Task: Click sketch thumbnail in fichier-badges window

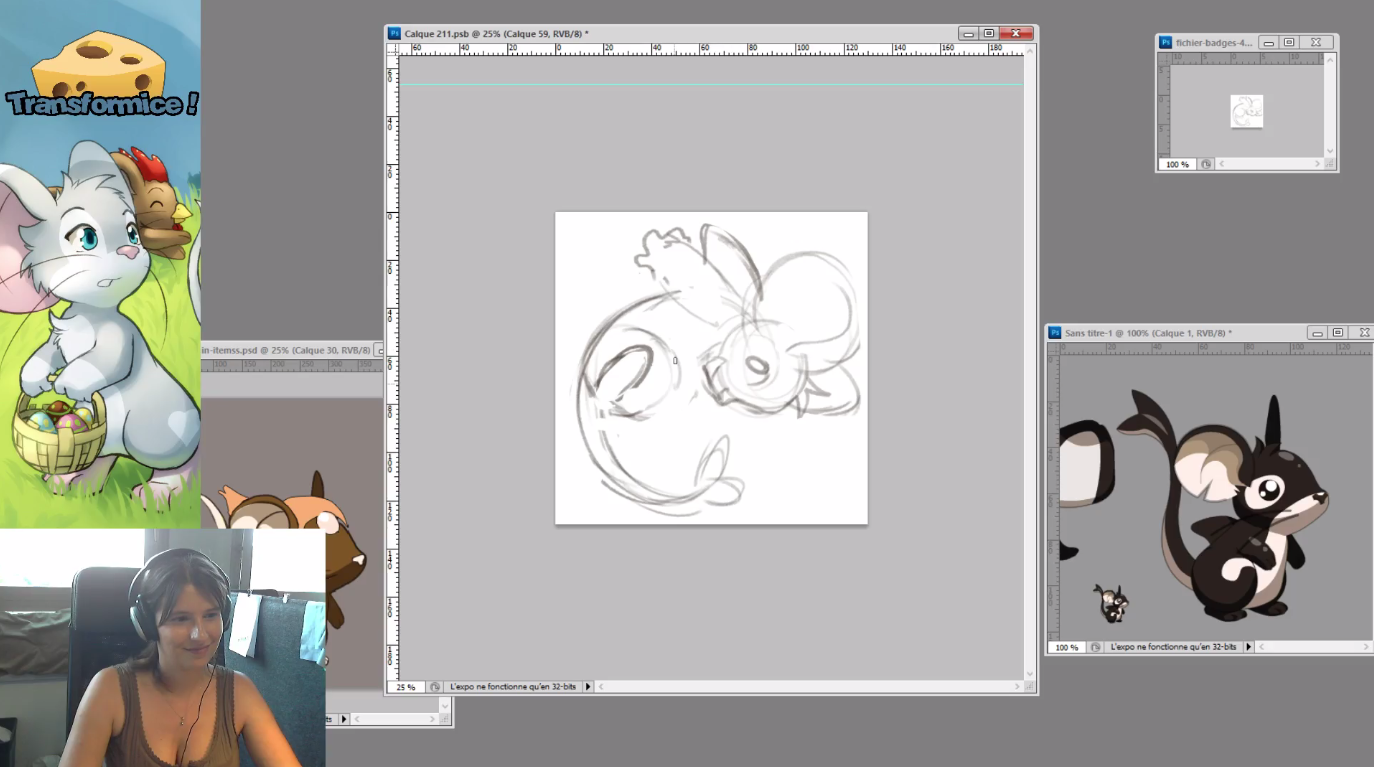Action: (x=1247, y=111)
